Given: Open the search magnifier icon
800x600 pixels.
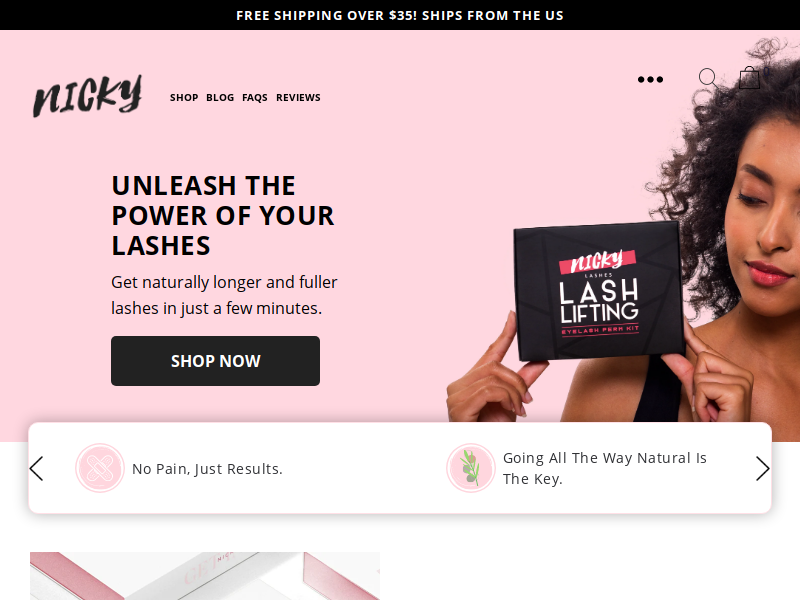Looking at the screenshot, I should 708,78.
